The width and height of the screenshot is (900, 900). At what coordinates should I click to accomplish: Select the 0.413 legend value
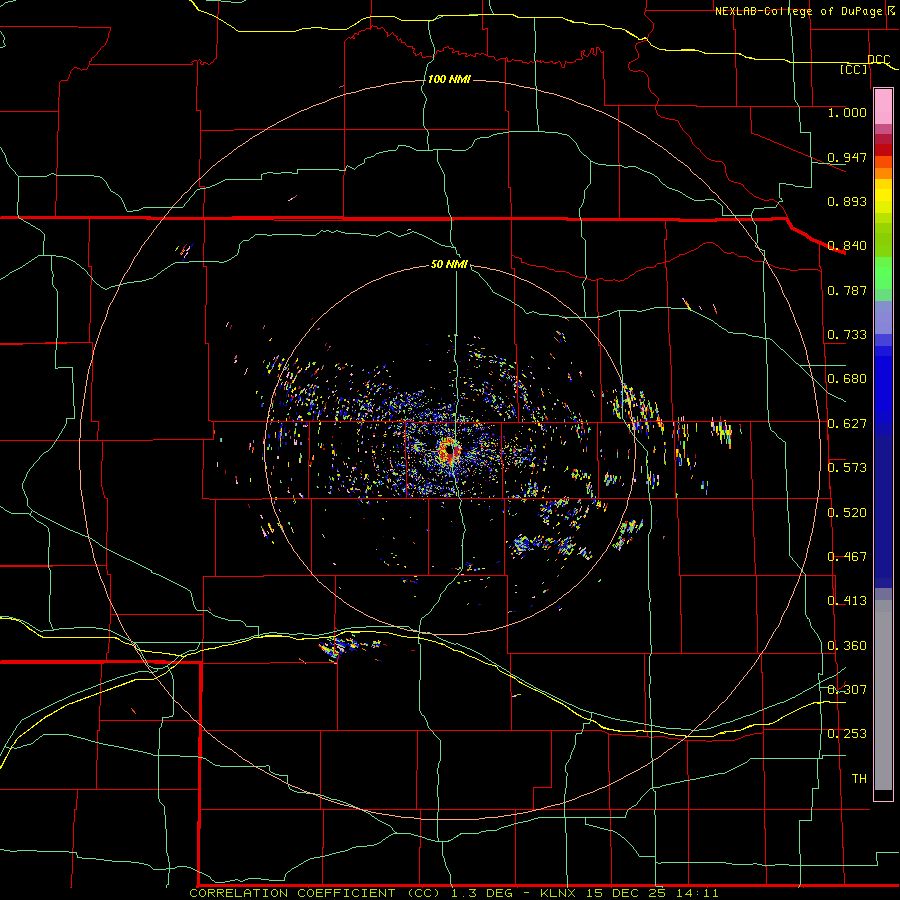pos(847,601)
